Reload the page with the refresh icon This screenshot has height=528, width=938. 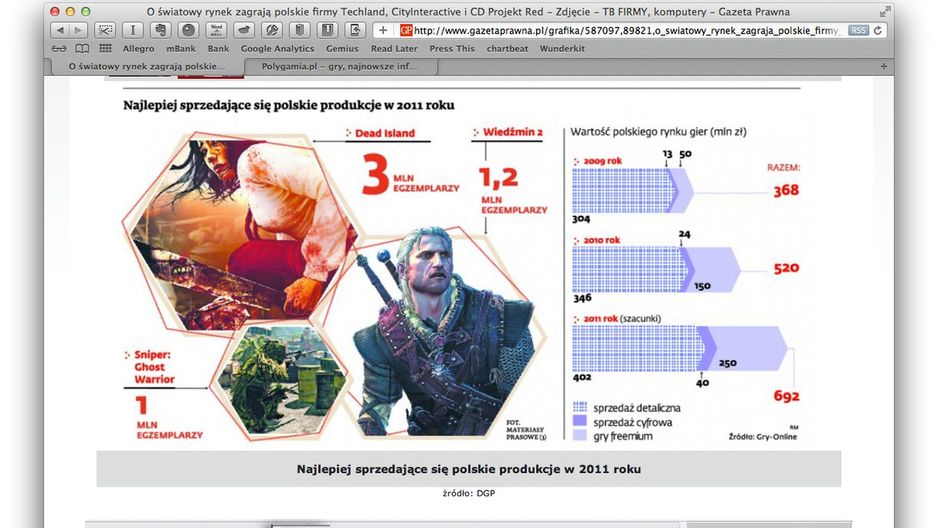coord(878,30)
